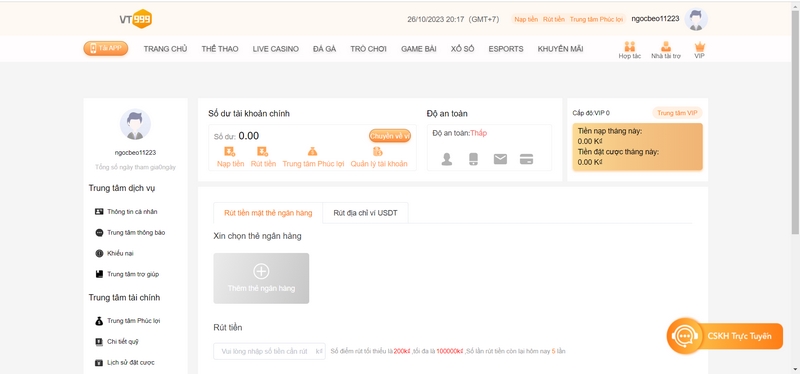This screenshot has height=374, width=800.
Task: Open TRÒ CHƠI menu
Action: tap(368, 49)
